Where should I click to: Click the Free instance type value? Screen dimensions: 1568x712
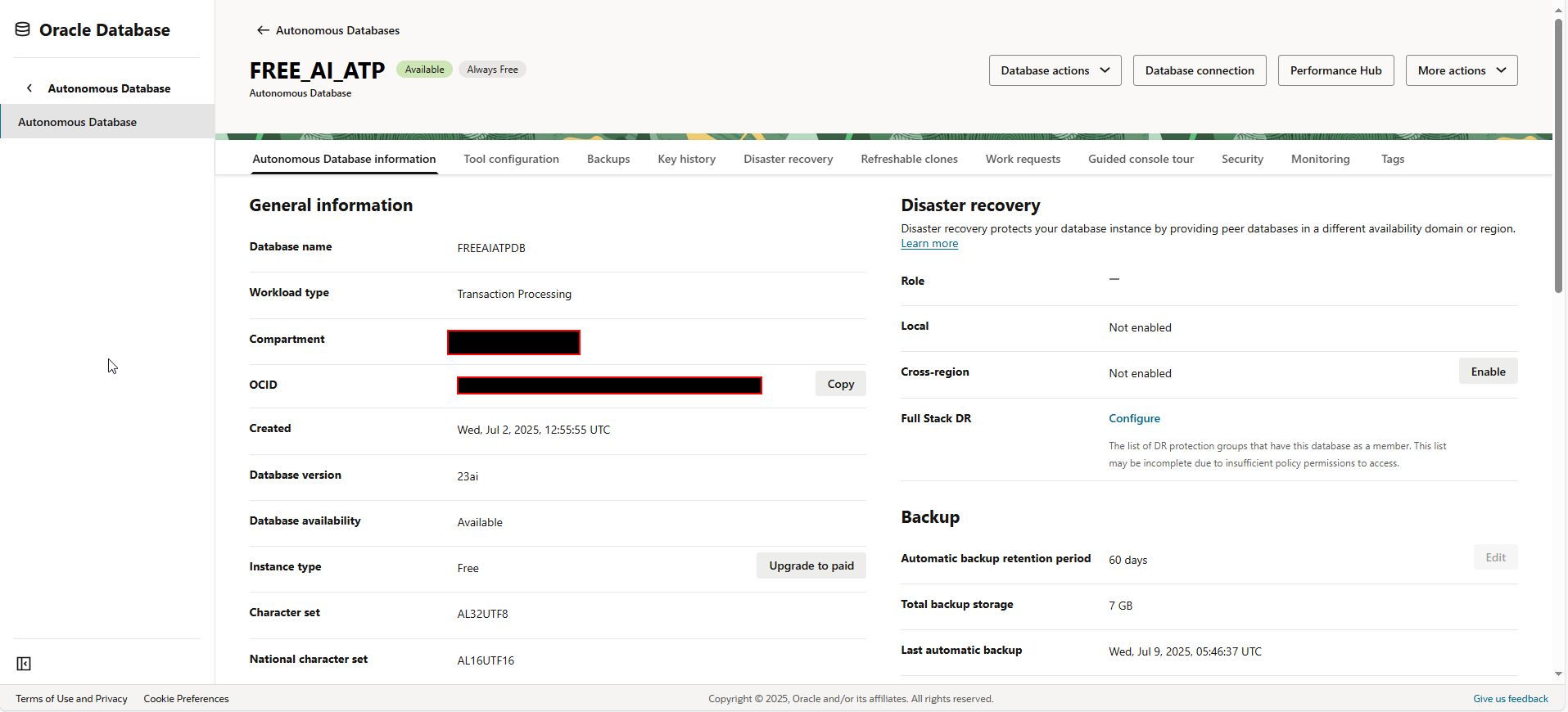pyautogui.click(x=468, y=568)
